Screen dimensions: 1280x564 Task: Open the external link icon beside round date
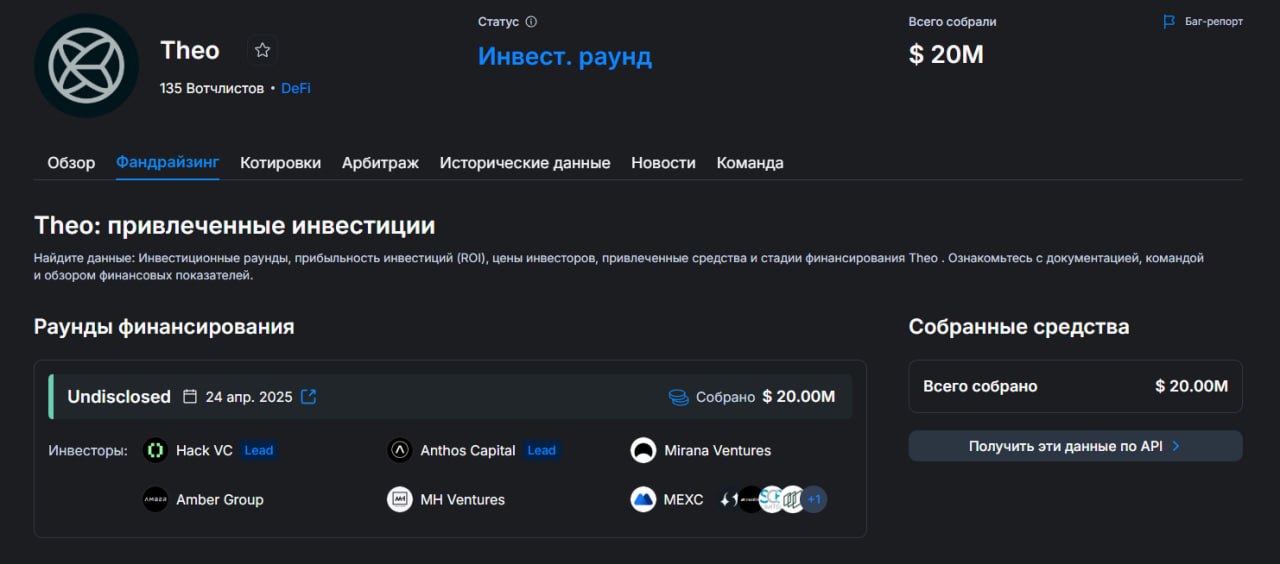click(x=309, y=397)
